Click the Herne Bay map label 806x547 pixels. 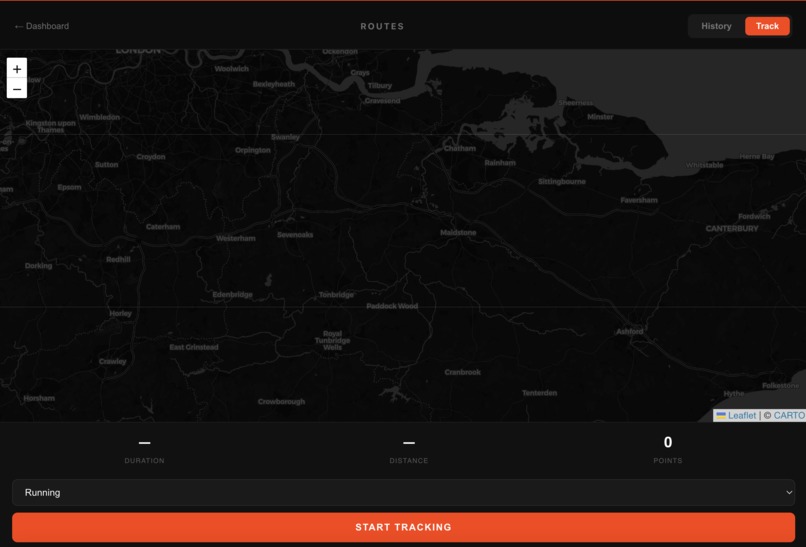coord(757,156)
